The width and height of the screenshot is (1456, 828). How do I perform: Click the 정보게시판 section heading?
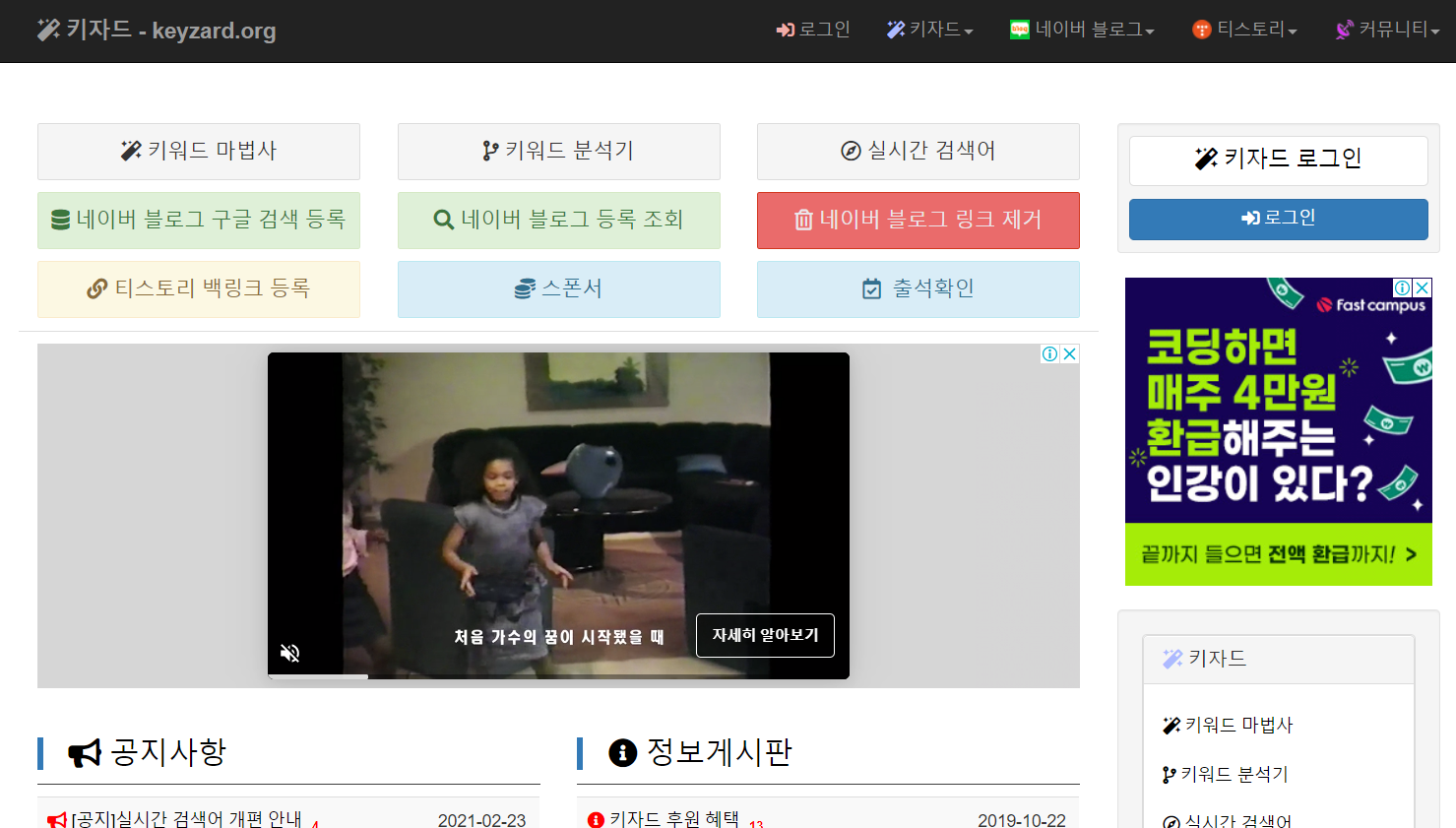(700, 752)
